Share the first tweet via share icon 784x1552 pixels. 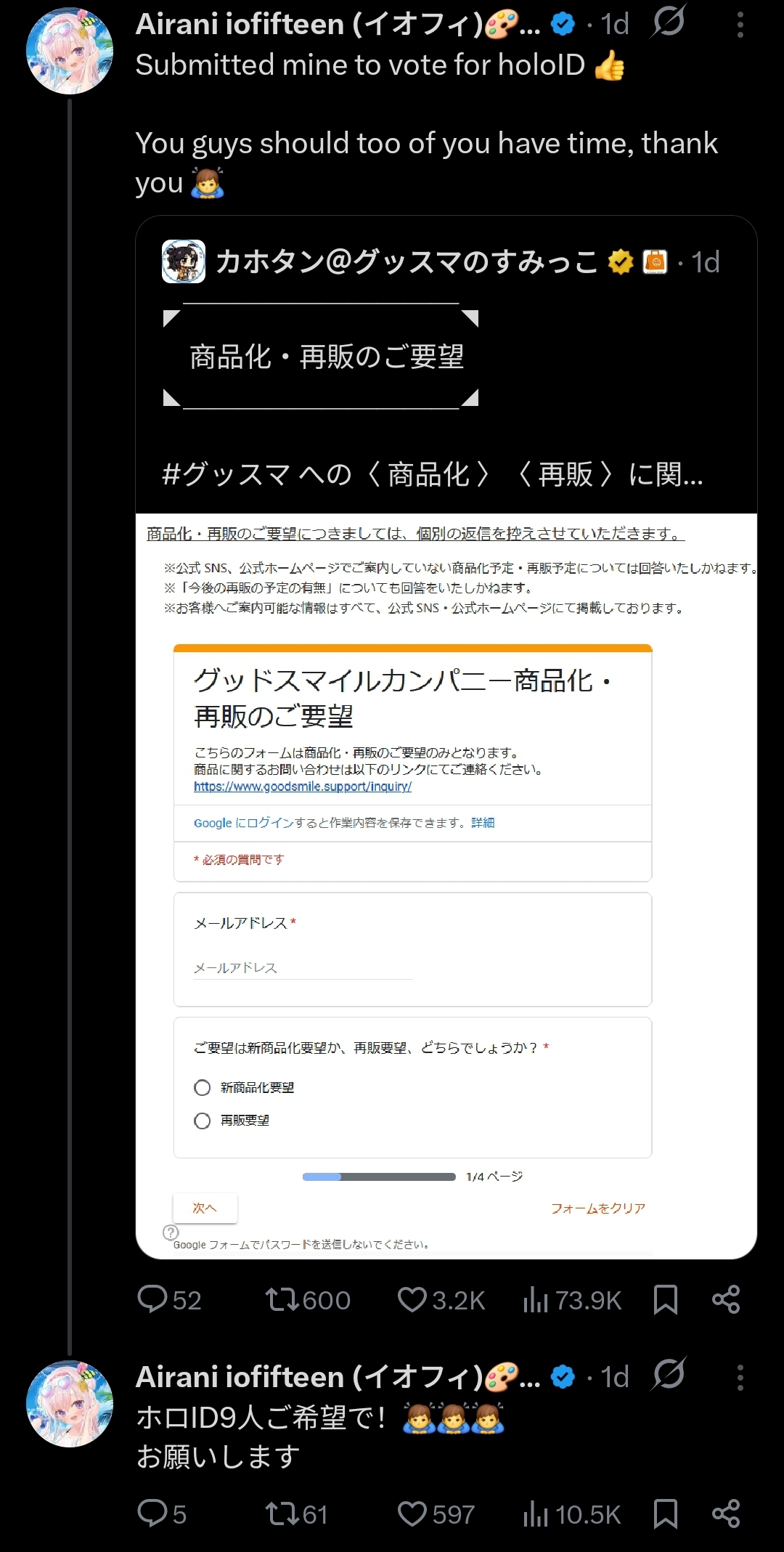(726, 1299)
